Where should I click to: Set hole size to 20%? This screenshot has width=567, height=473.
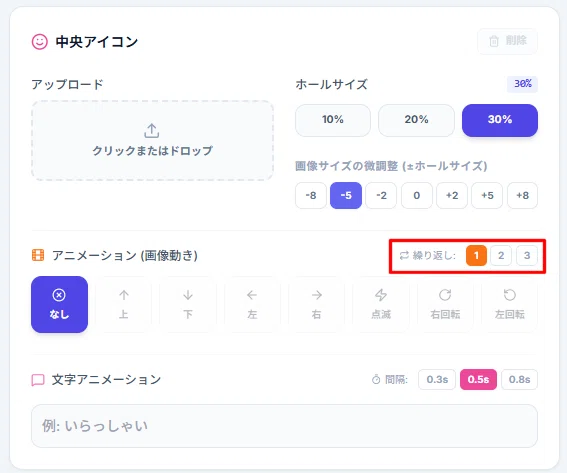point(416,120)
